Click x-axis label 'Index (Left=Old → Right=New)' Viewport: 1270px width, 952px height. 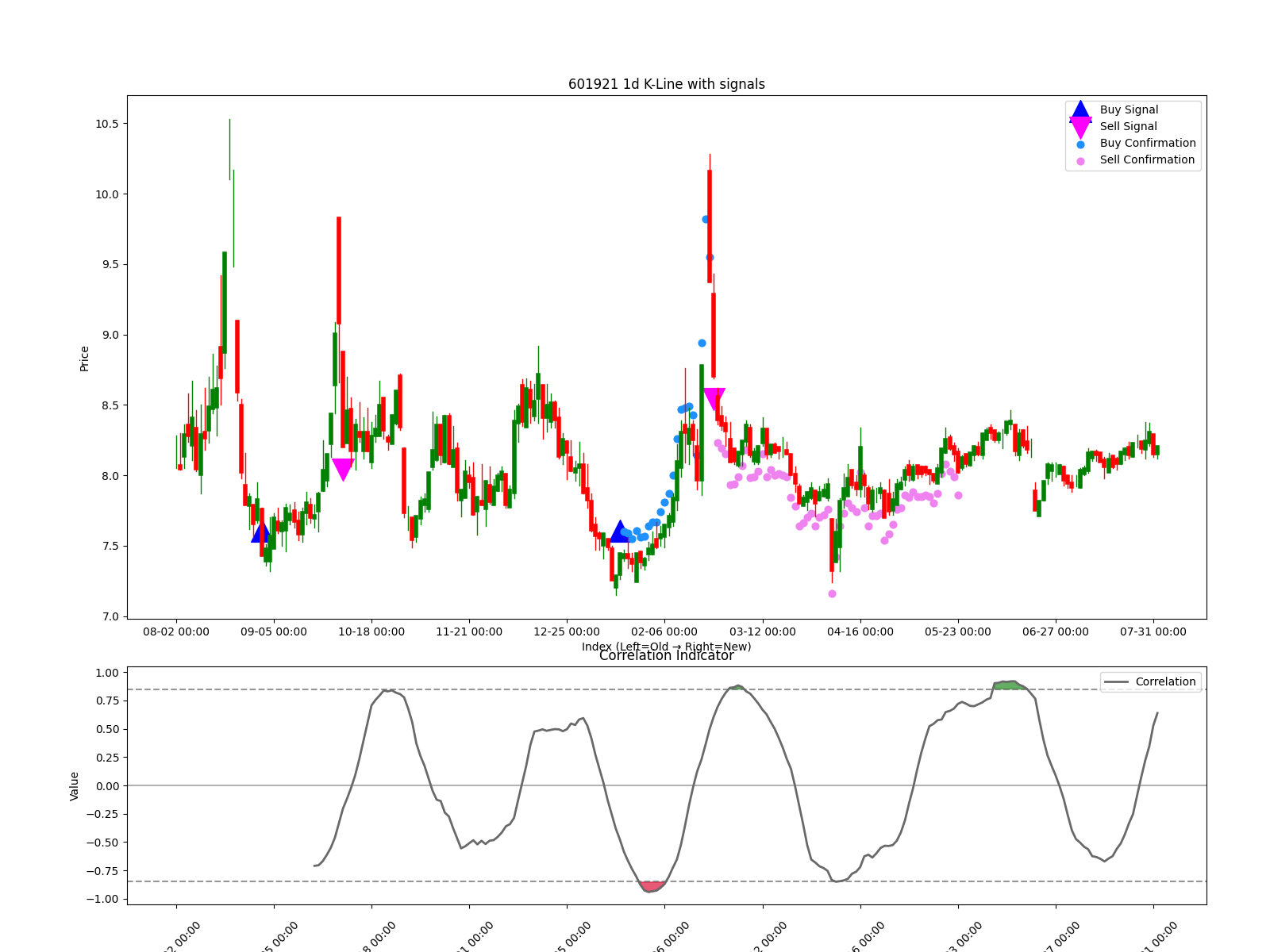(667, 647)
